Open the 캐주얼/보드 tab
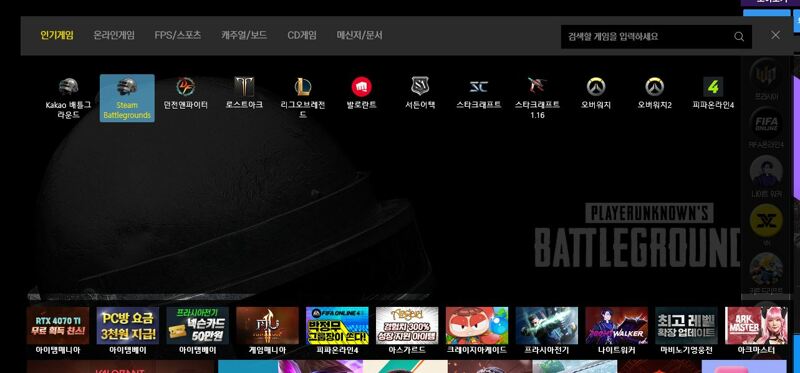This screenshot has height=373, width=800. coord(244,36)
